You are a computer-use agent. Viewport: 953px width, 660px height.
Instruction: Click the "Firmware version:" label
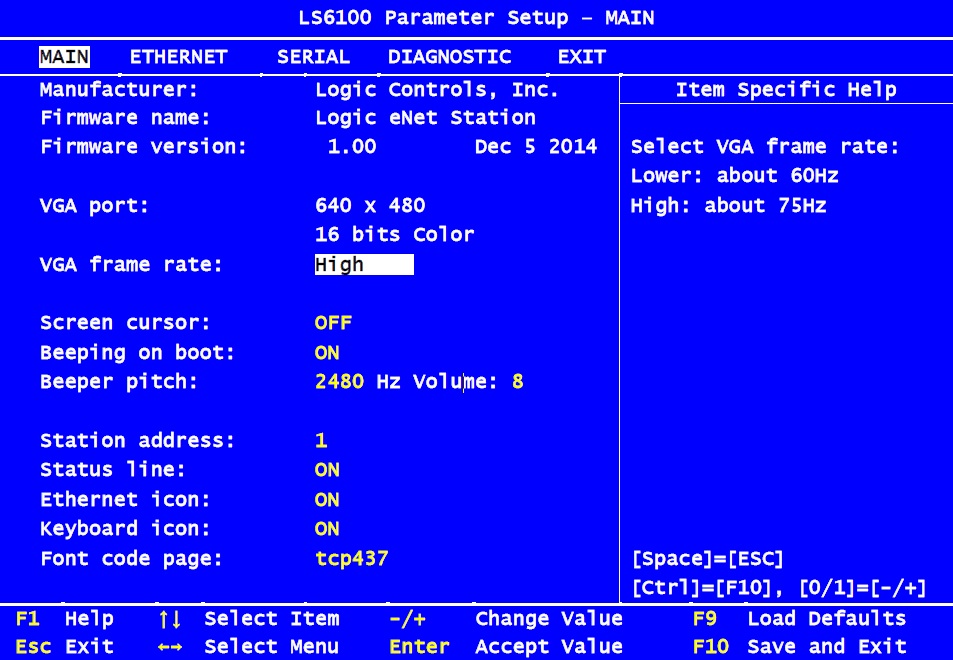point(143,146)
